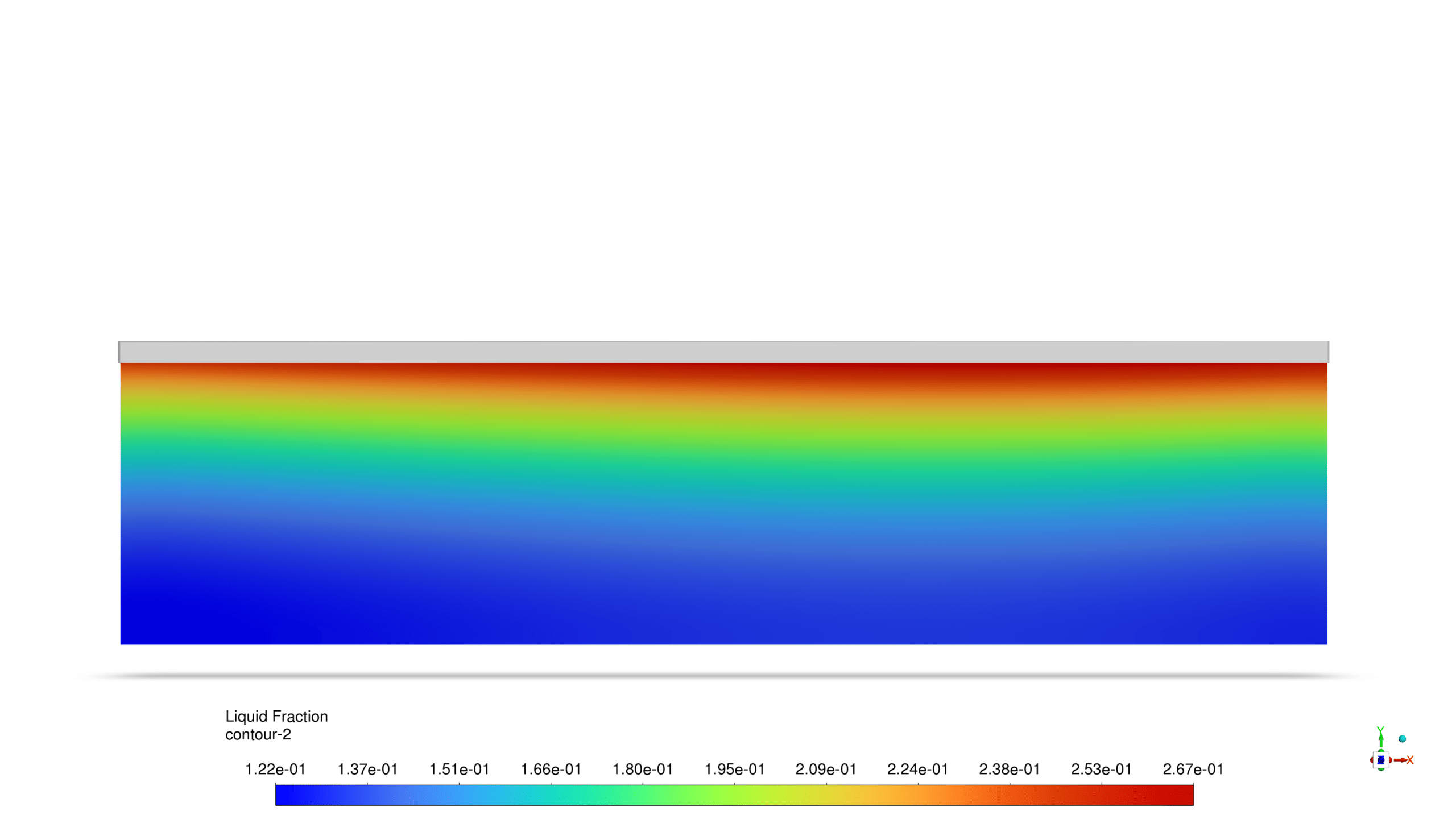This screenshot has width=1456, height=819.
Task: Click the negative X red half-sphere
Action: tap(1371, 760)
